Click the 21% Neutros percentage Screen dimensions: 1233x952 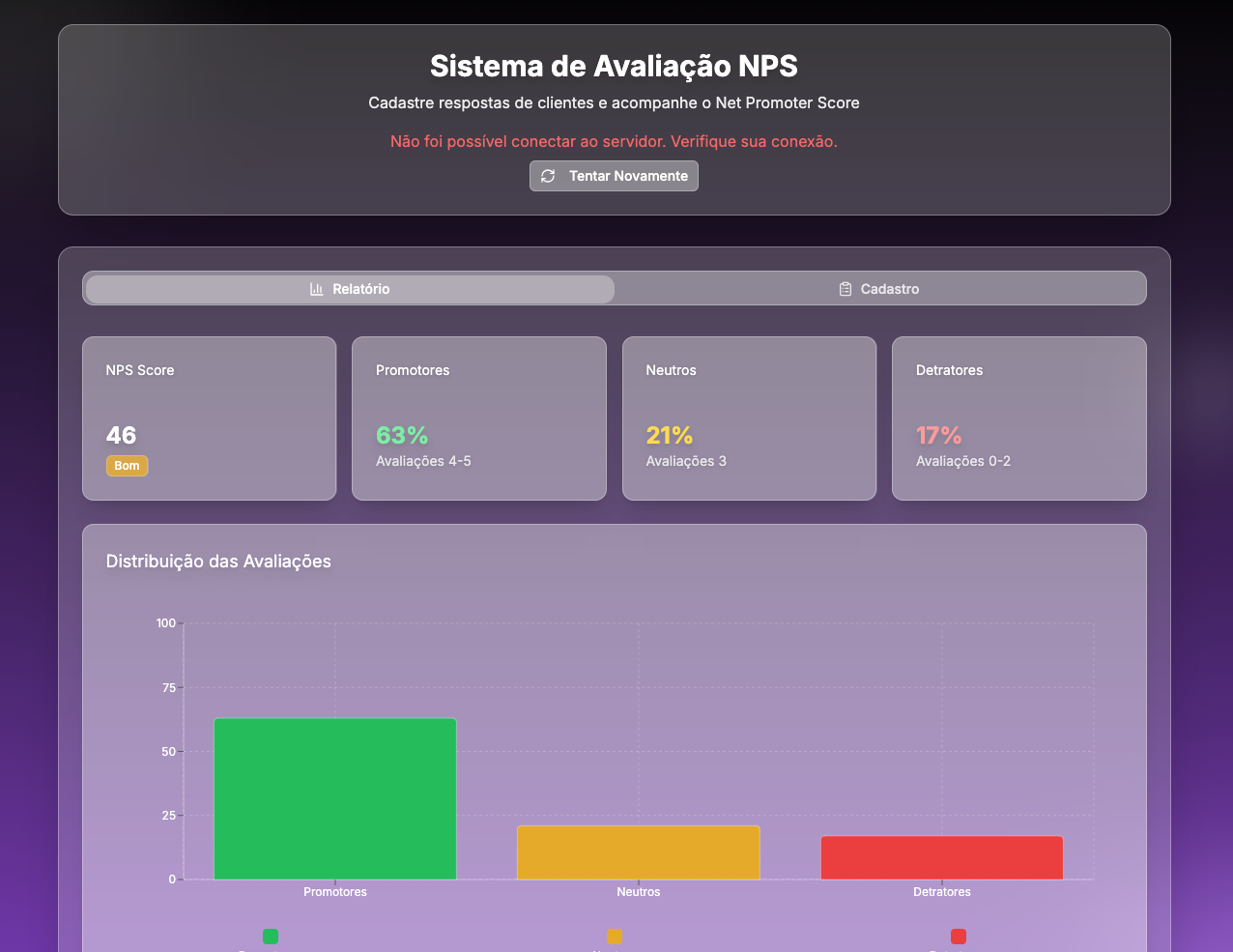click(x=670, y=435)
